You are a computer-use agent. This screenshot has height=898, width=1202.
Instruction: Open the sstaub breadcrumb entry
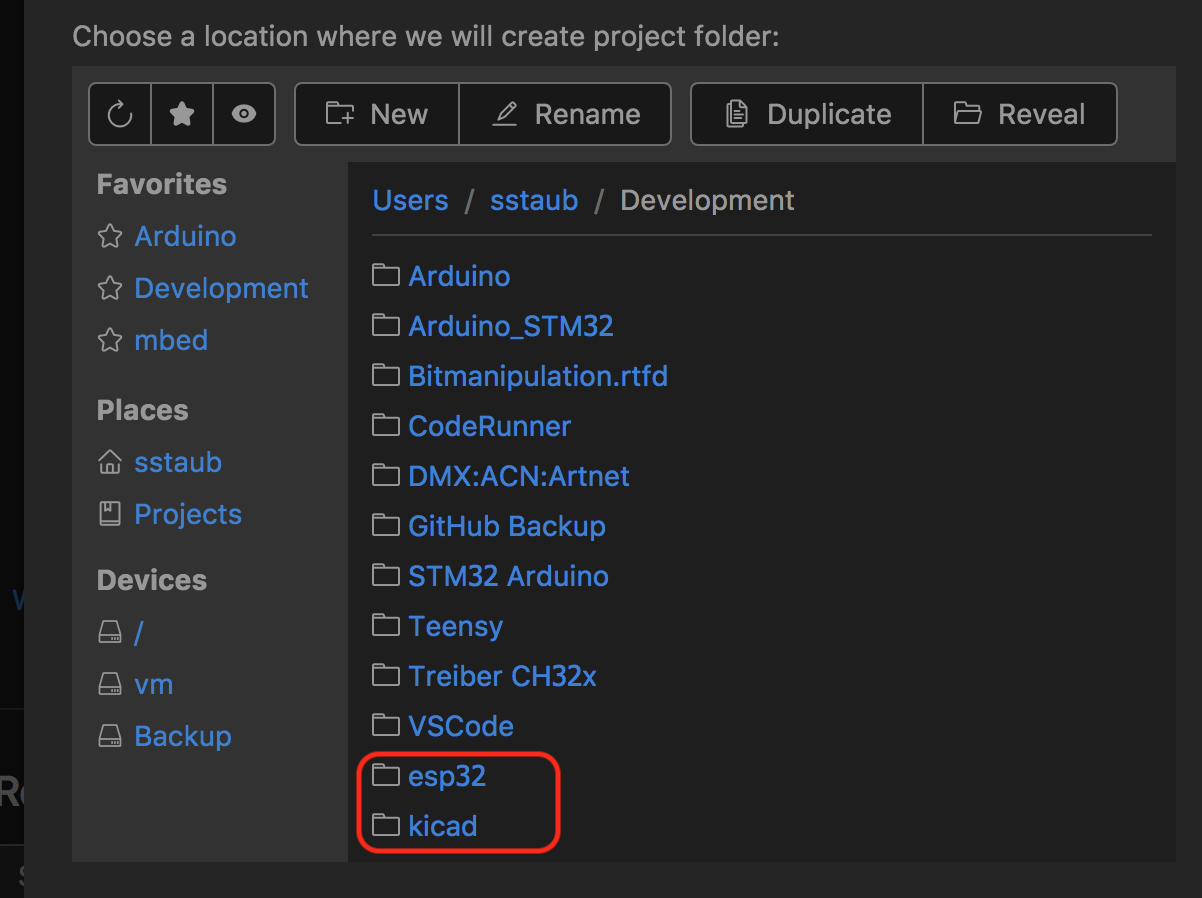click(533, 200)
